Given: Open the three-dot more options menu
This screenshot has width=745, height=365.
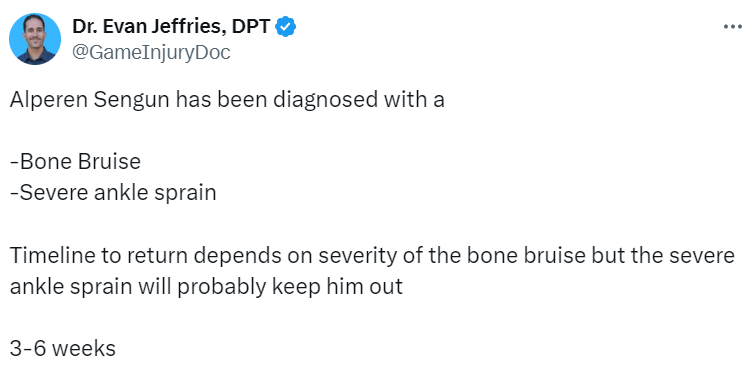Looking at the screenshot, I should [732, 27].
